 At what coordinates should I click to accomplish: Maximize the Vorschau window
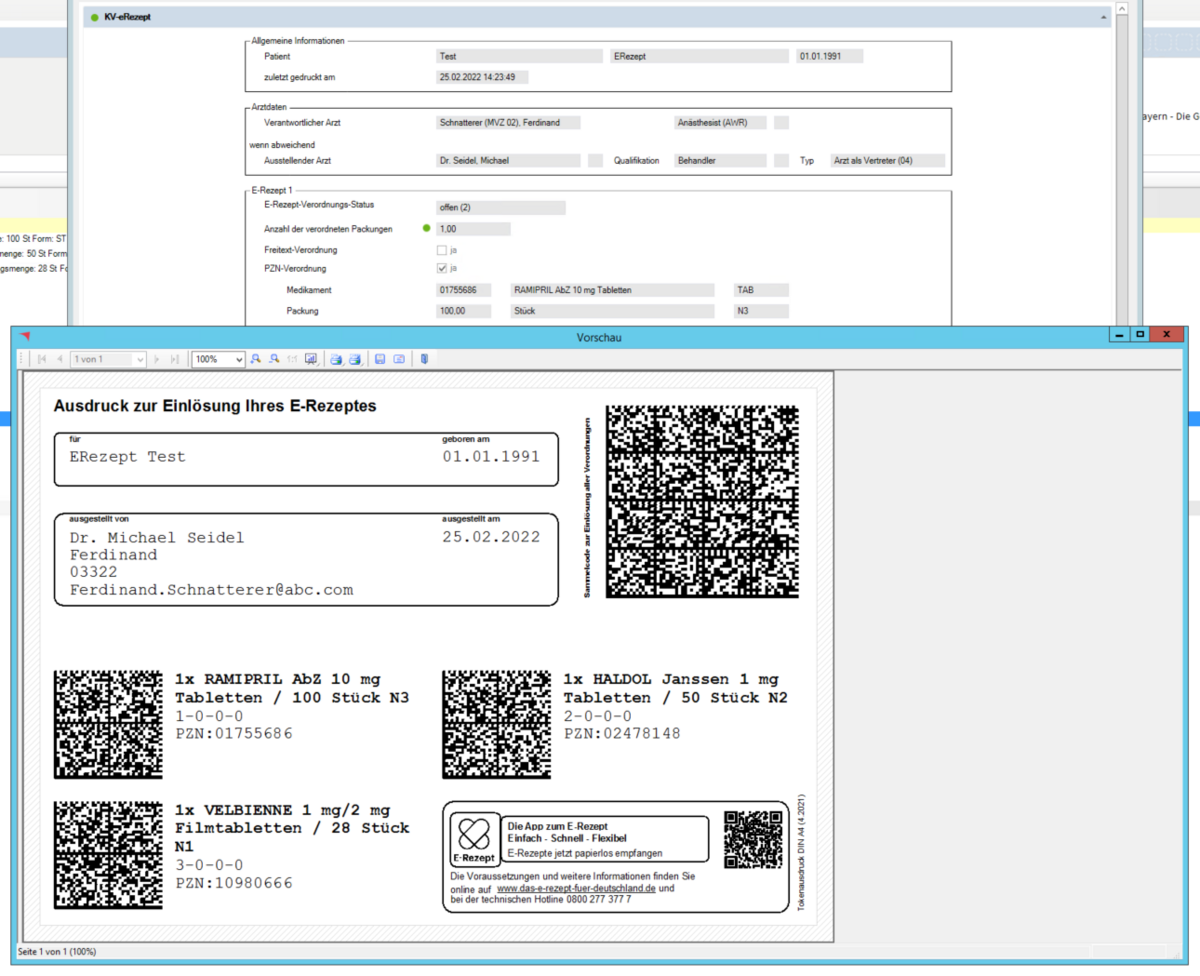click(x=1140, y=336)
